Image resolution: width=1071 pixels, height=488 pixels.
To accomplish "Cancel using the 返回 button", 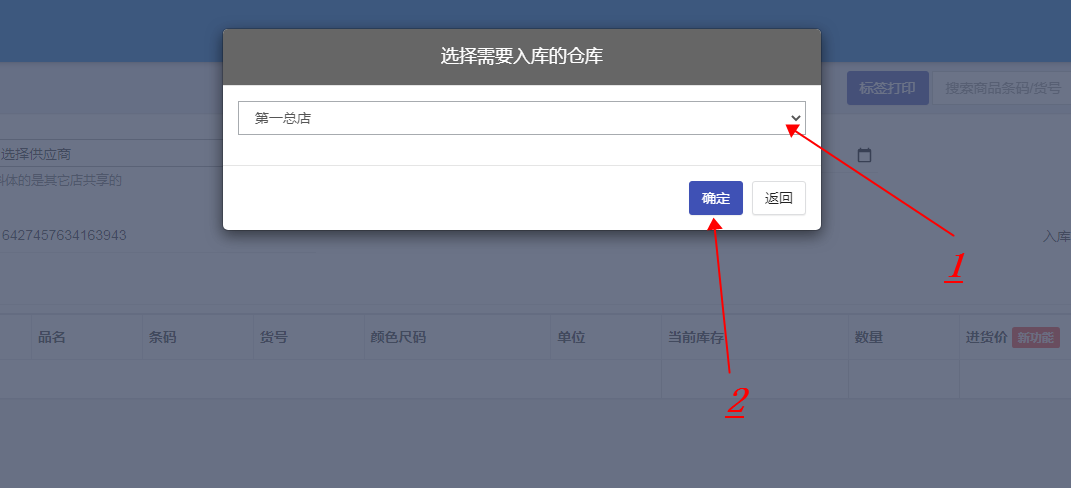I will 779,198.
